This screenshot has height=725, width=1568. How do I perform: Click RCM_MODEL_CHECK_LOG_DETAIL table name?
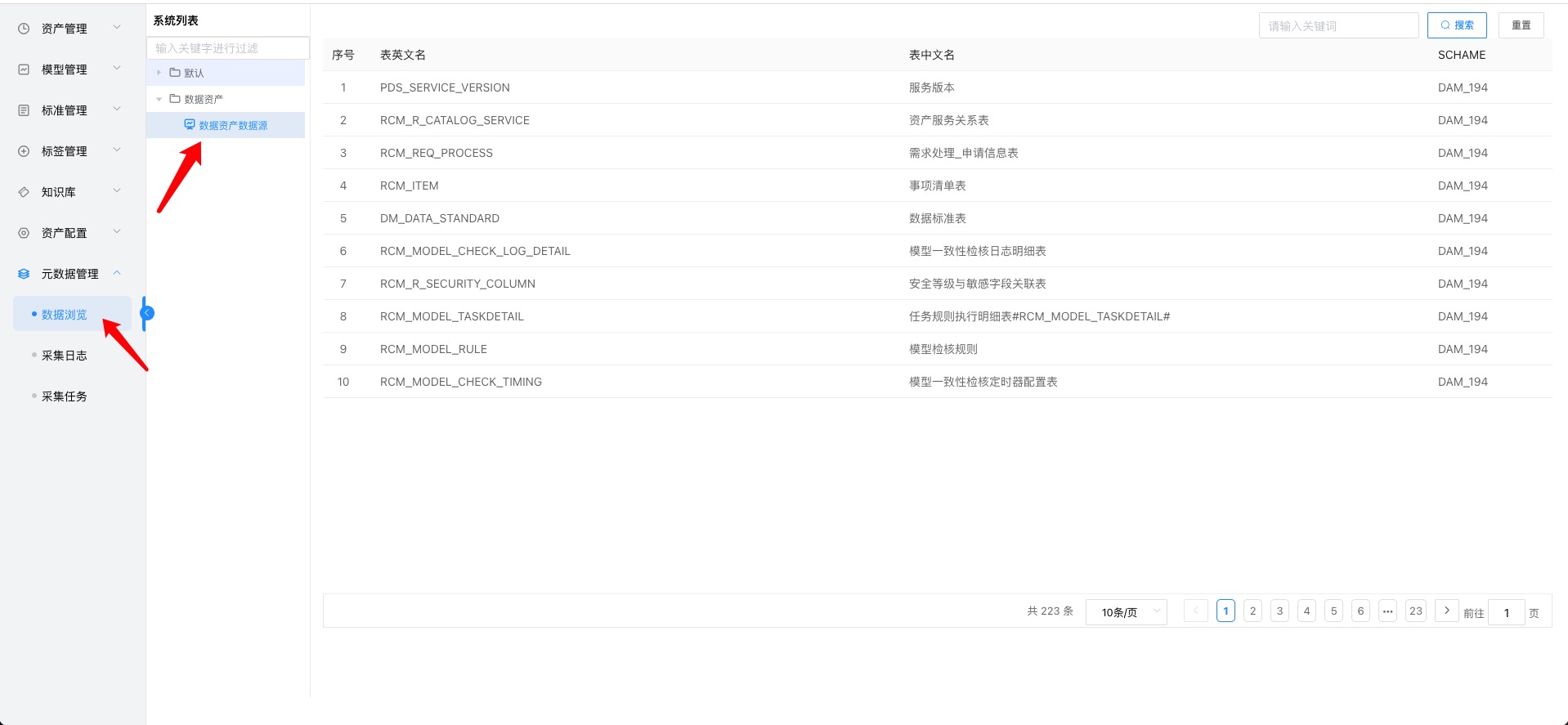475,251
